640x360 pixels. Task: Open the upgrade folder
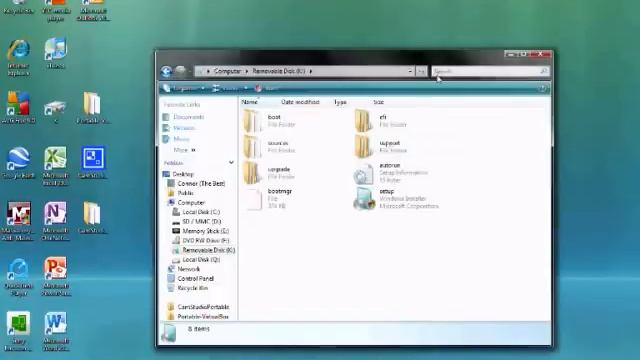(269, 173)
